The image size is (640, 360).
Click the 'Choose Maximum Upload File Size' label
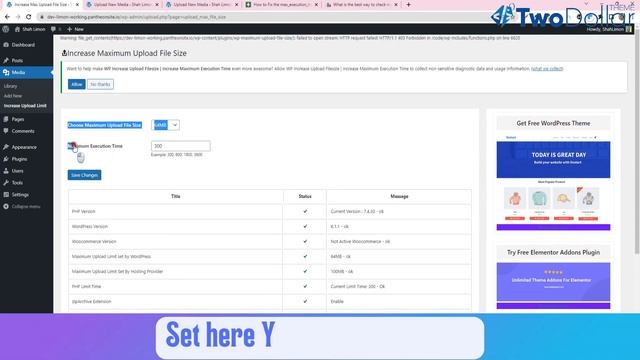(104, 125)
